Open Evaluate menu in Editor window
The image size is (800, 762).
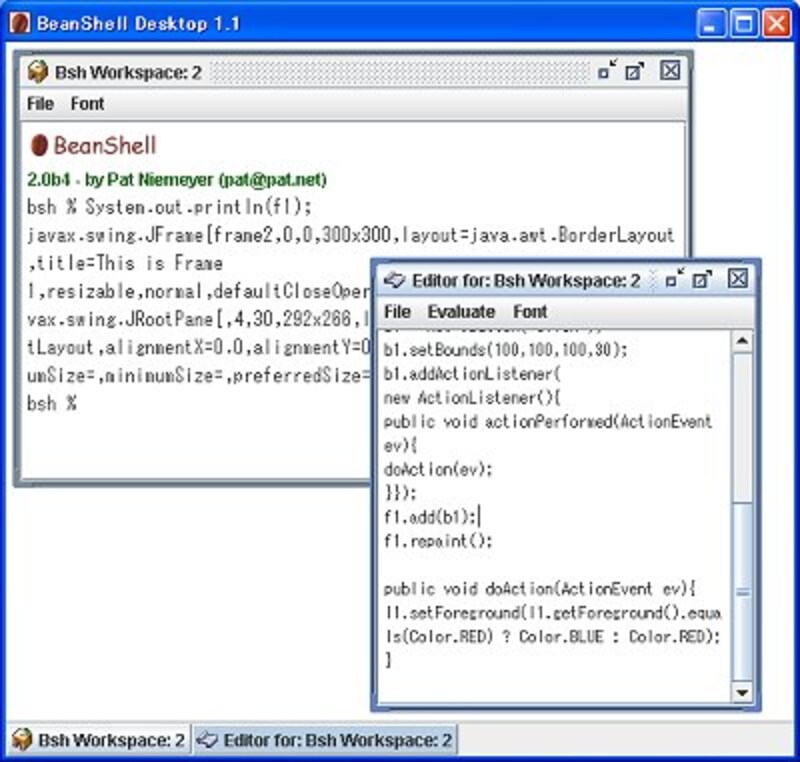point(461,311)
